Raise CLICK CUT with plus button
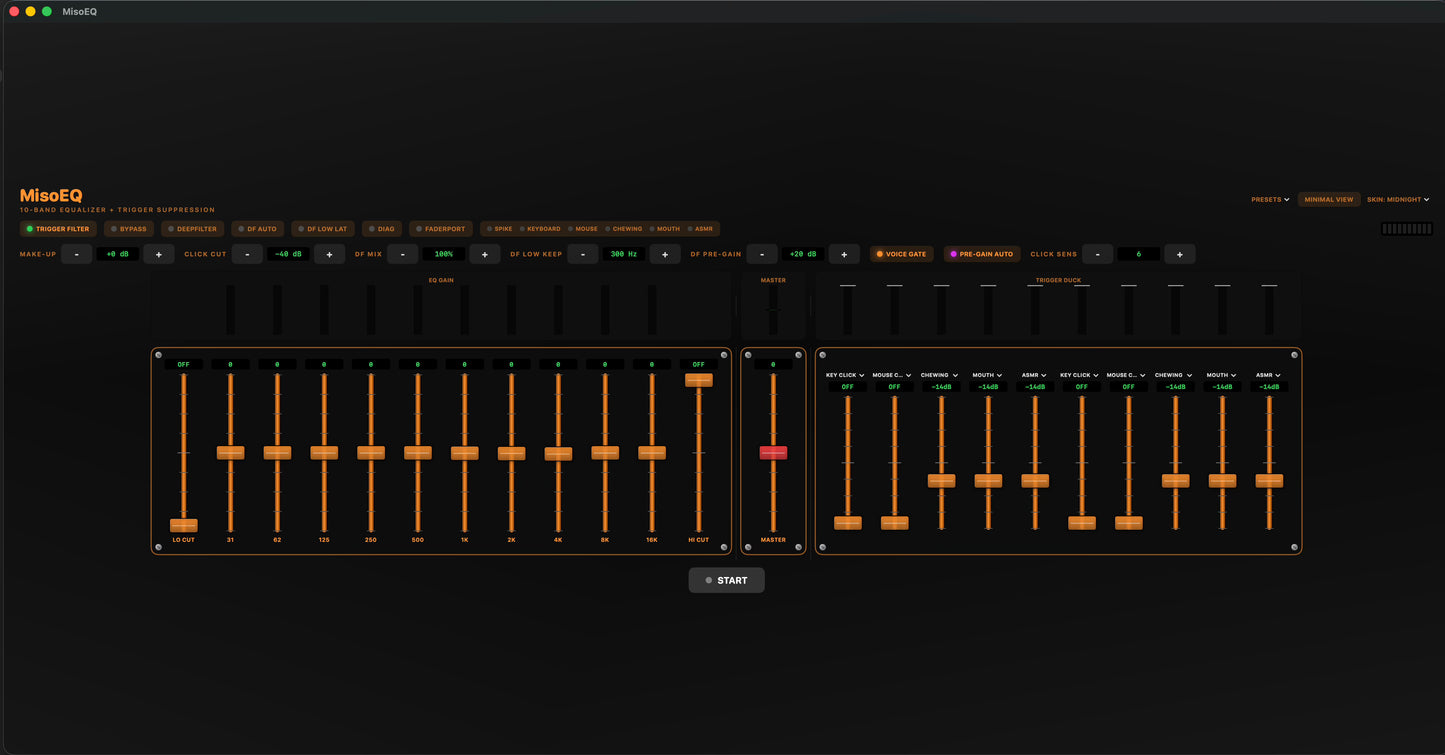The width and height of the screenshot is (1445, 755). (330, 254)
